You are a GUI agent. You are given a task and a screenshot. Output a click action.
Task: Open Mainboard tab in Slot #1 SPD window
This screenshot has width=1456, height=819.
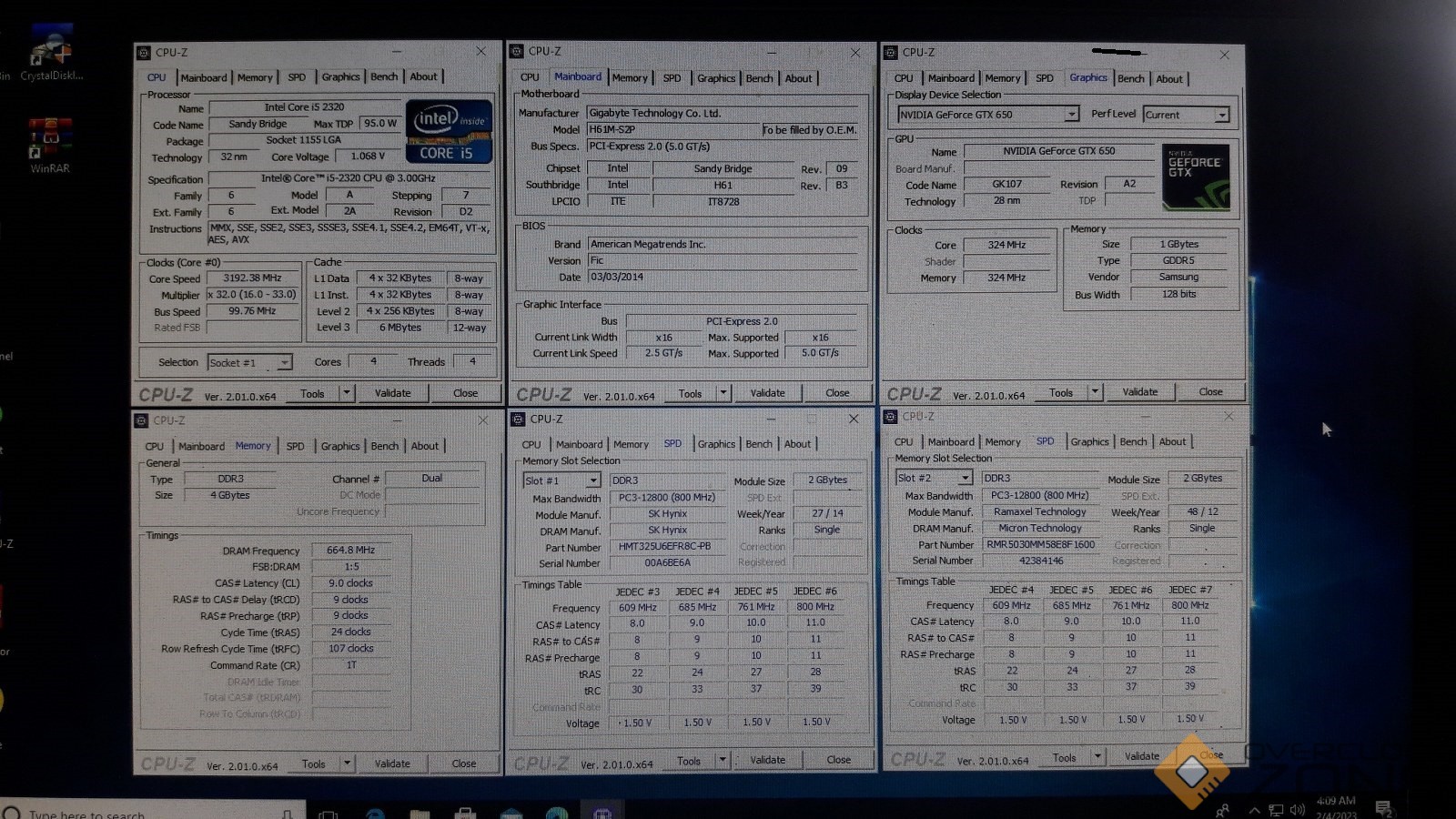pos(579,444)
